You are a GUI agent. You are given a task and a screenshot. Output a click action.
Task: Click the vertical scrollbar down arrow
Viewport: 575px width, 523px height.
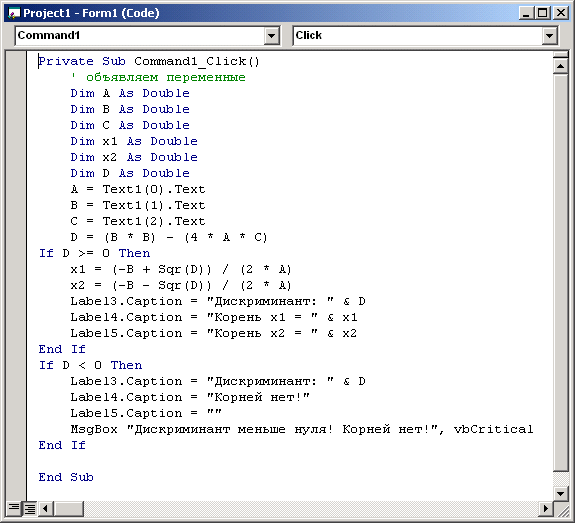pos(560,493)
